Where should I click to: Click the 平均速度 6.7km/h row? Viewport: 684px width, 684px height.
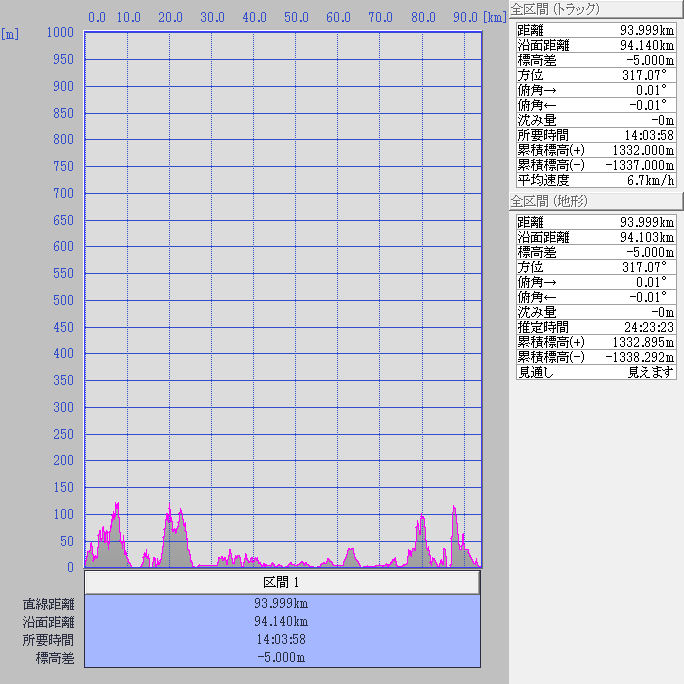(596, 181)
